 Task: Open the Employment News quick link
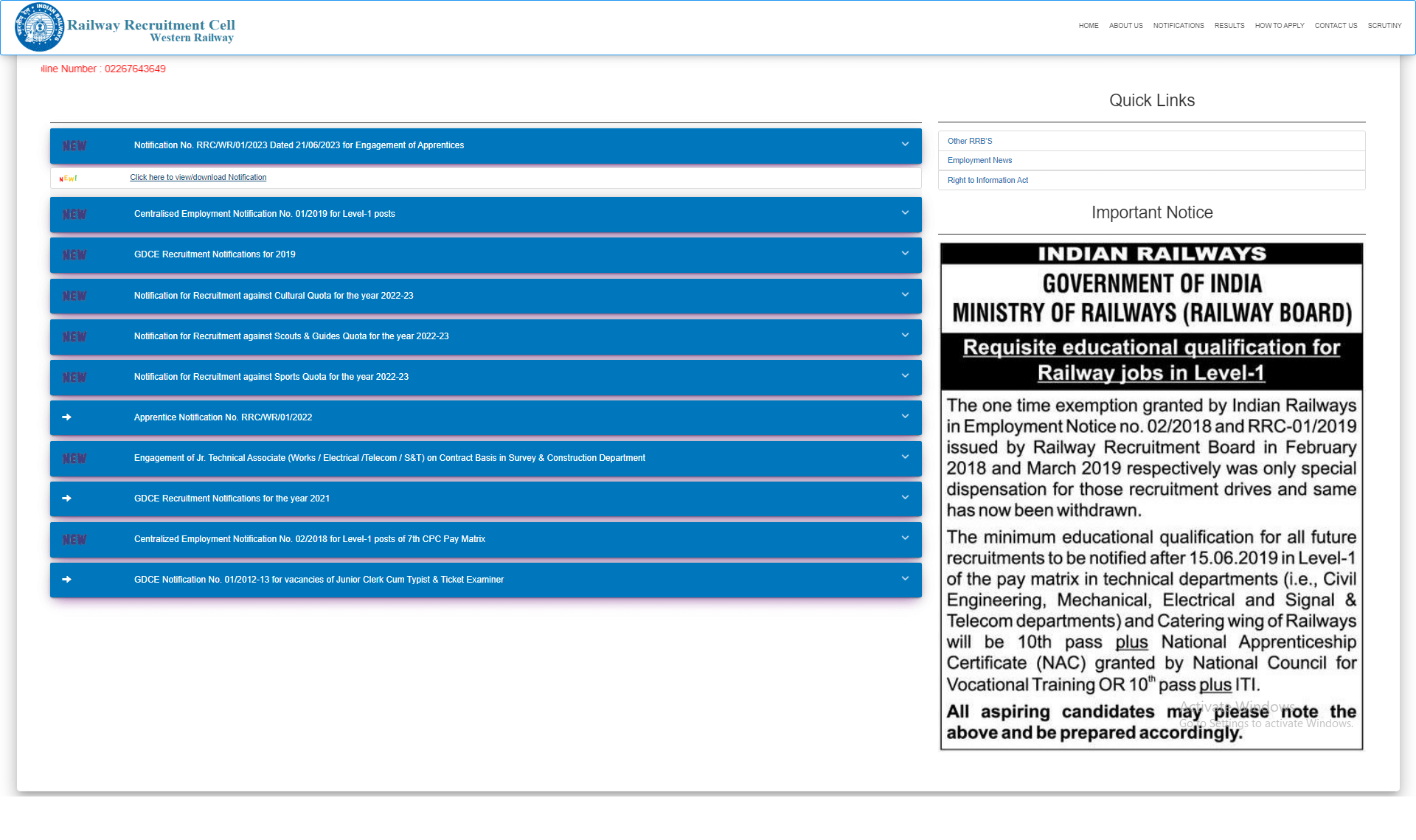pyautogui.click(x=979, y=160)
